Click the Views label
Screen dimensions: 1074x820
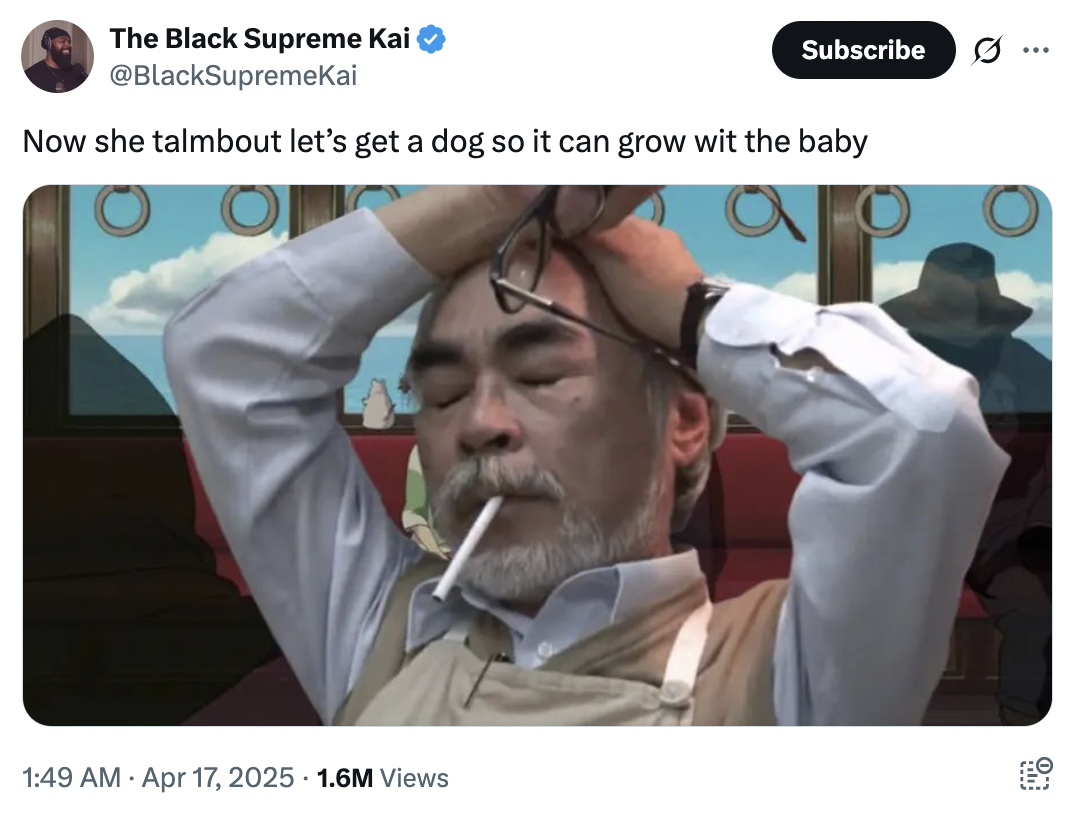(414, 778)
